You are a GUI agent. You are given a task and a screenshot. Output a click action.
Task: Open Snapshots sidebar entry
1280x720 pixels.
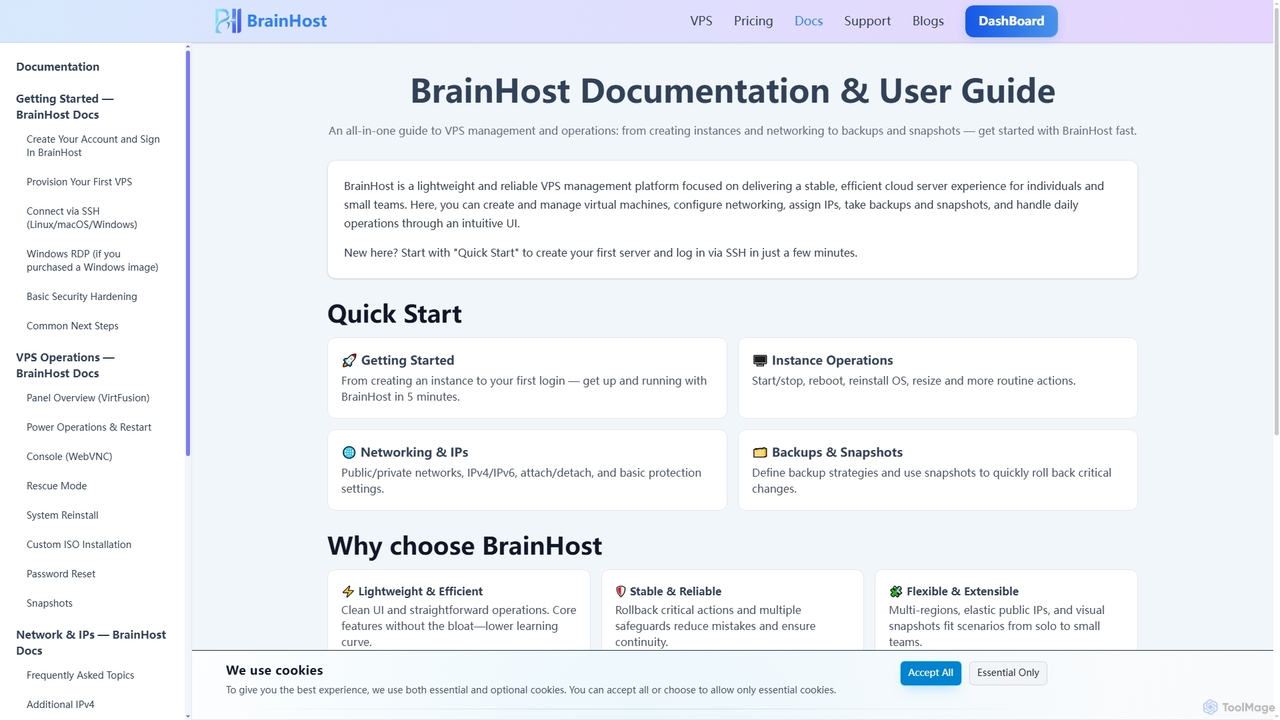49,604
